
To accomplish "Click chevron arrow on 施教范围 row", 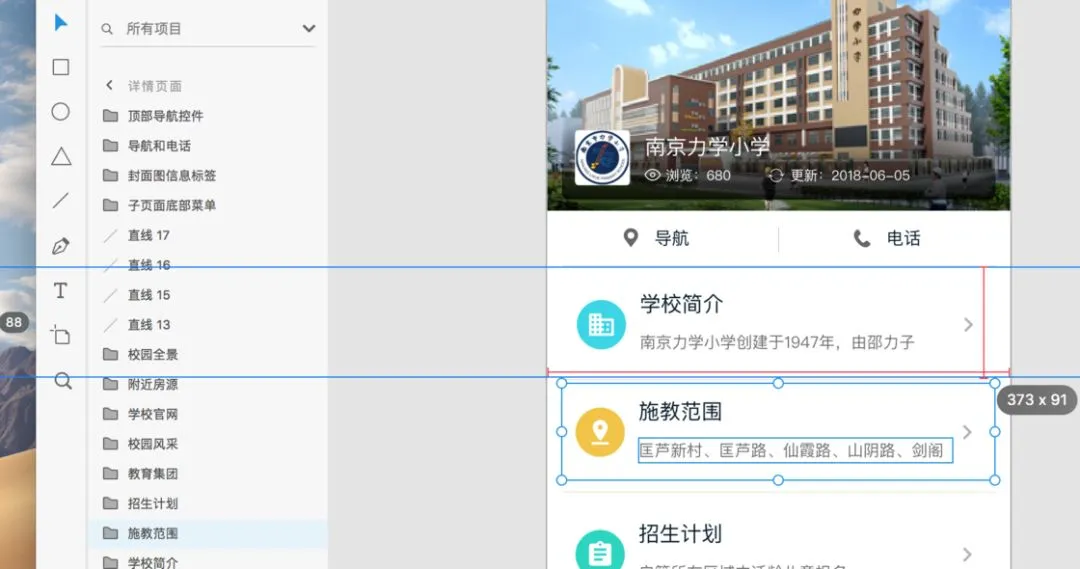I will point(967,432).
